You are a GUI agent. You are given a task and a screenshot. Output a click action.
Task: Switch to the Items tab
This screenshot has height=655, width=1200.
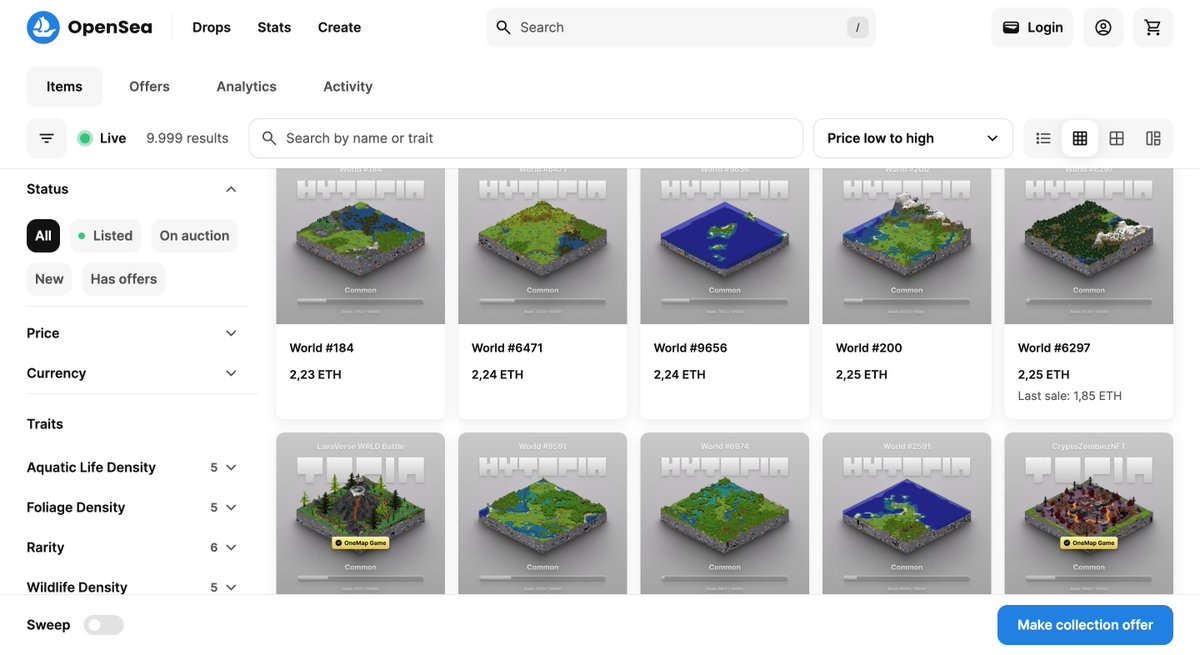(x=64, y=86)
